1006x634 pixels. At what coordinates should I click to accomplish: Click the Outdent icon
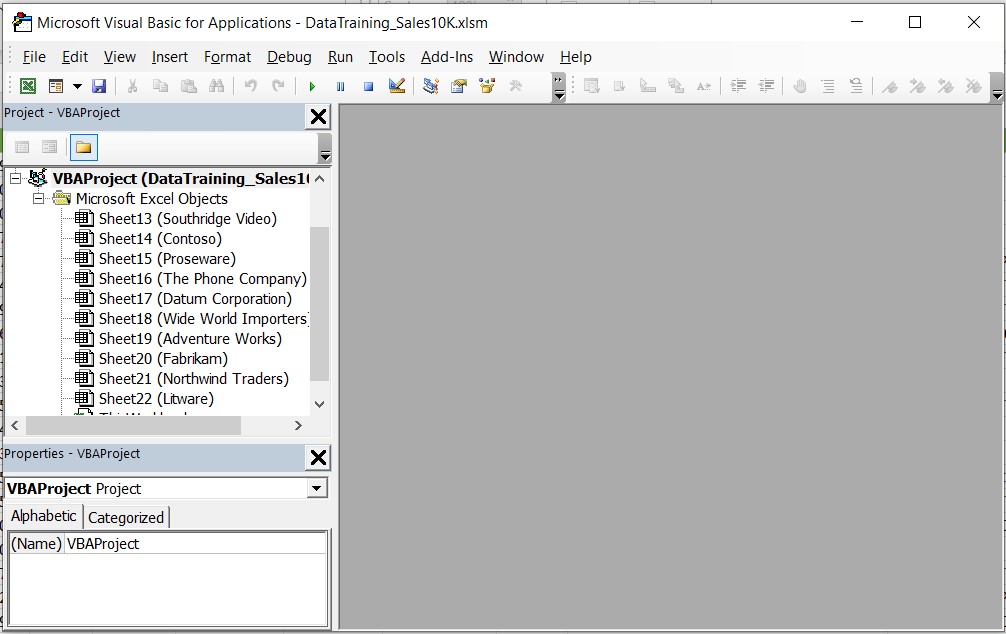pyautogui.click(x=766, y=86)
